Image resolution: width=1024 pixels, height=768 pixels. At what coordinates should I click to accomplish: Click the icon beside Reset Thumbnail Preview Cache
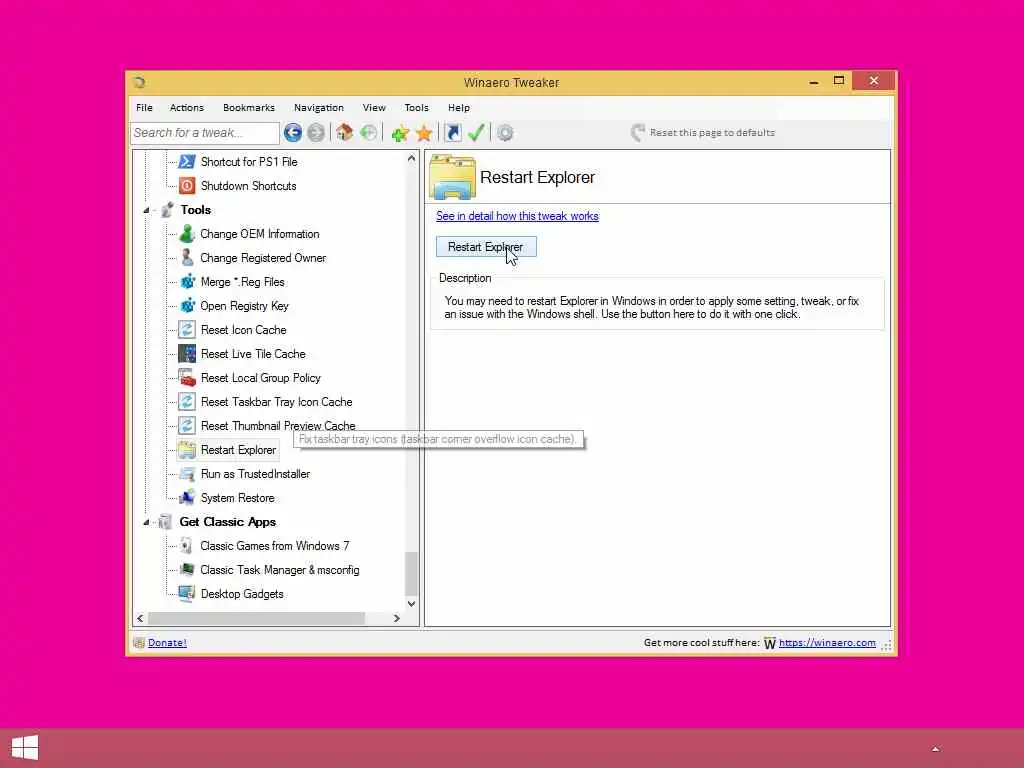(x=187, y=426)
